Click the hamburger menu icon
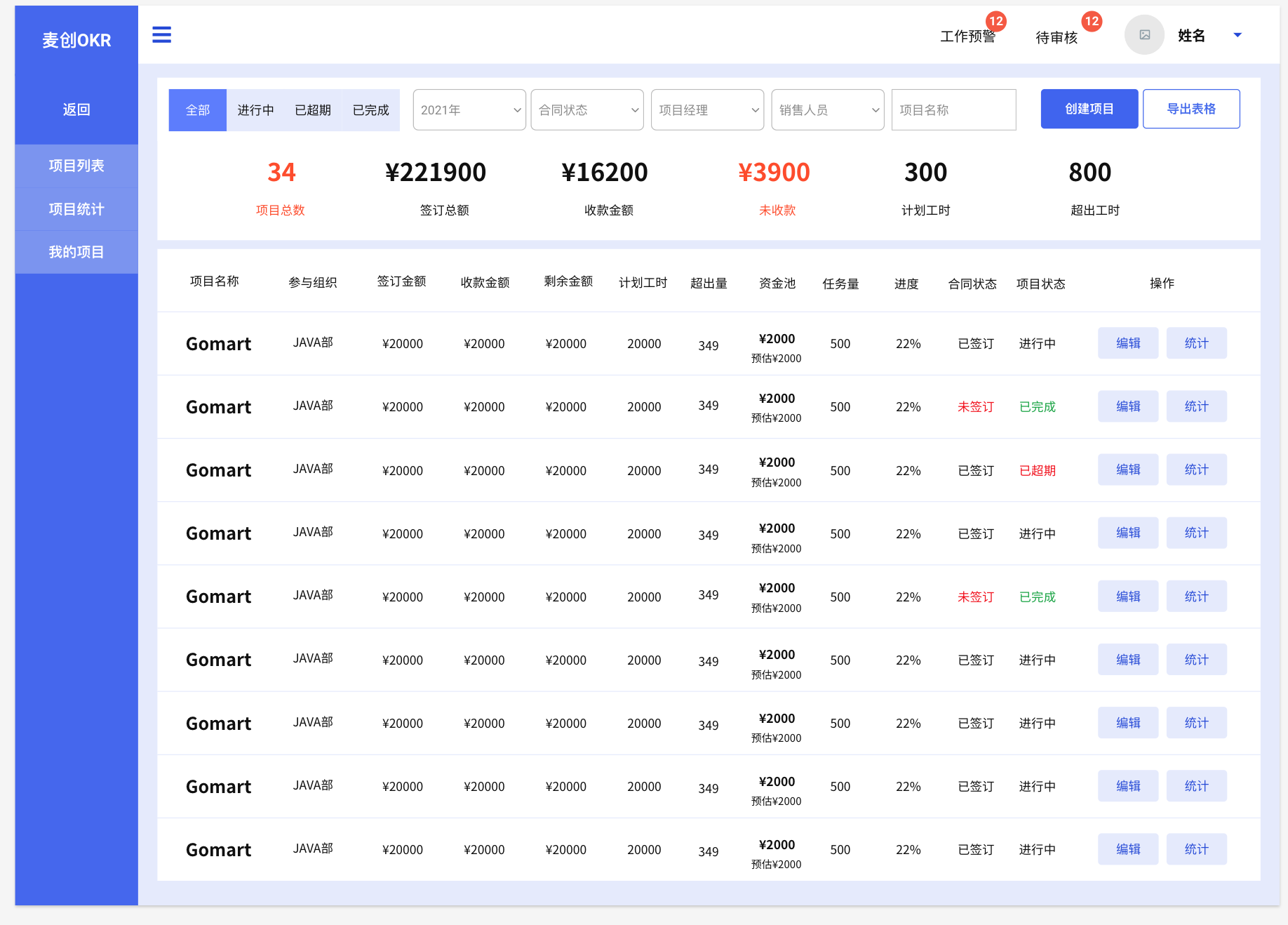Image resolution: width=1288 pixels, height=925 pixels. [161, 34]
